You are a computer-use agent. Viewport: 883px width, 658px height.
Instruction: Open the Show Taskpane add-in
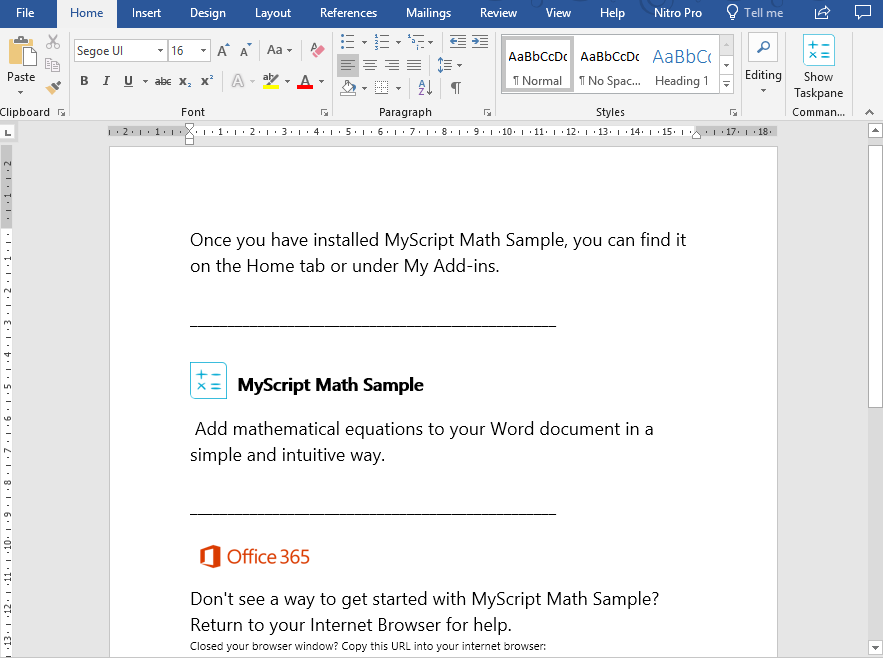(818, 68)
